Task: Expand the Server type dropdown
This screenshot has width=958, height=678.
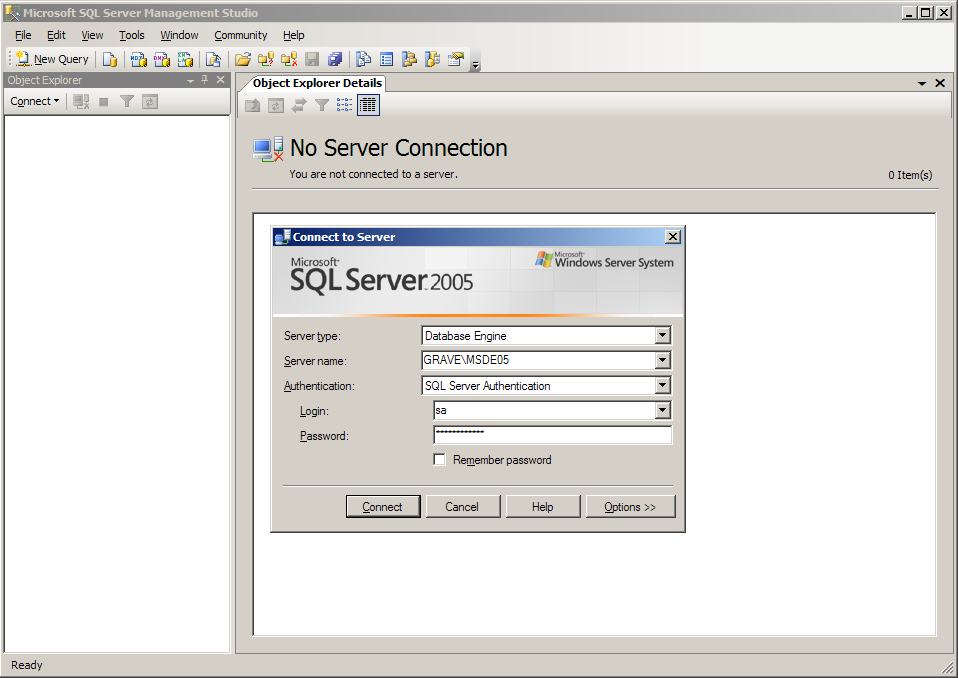Action: (x=662, y=335)
